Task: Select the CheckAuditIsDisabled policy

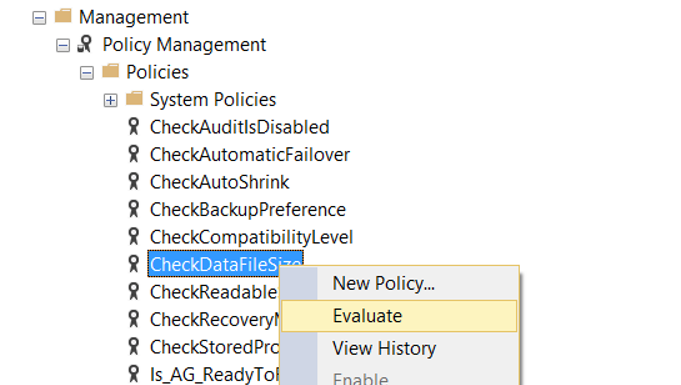Action: click(x=240, y=127)
